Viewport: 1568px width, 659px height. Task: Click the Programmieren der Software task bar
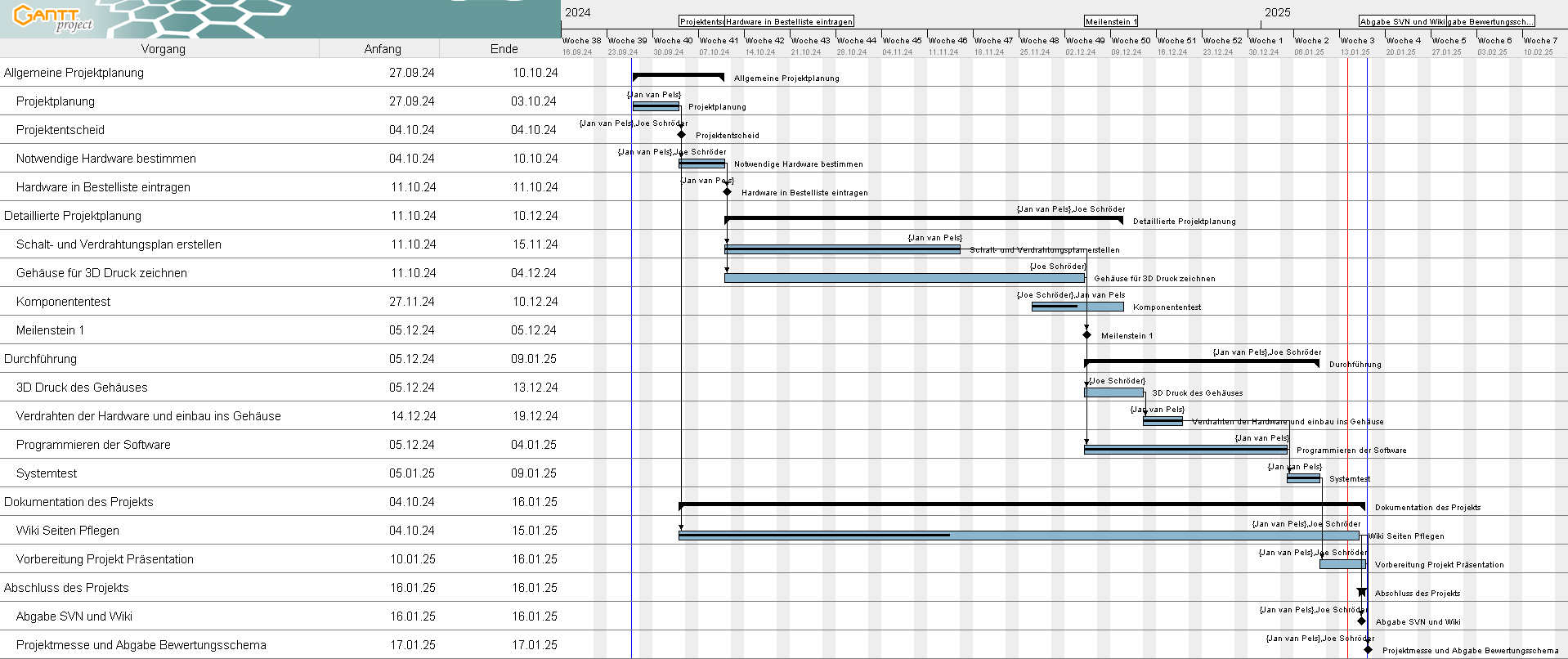1185,450
